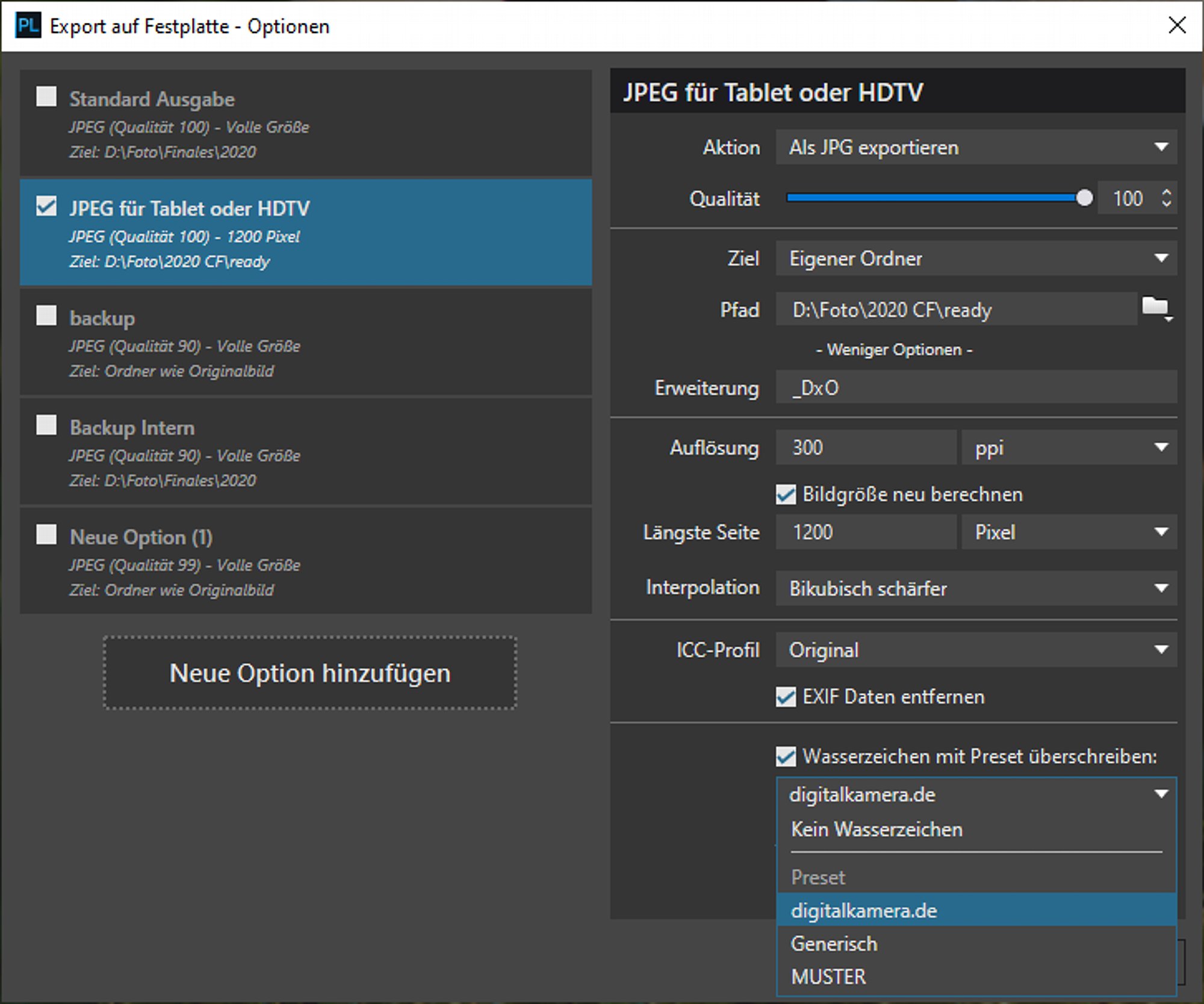The image size is (1204, 1004).
Task: Uncheck Wasserzeichen mit Preset überschreiben
Action: coord(786,756)
